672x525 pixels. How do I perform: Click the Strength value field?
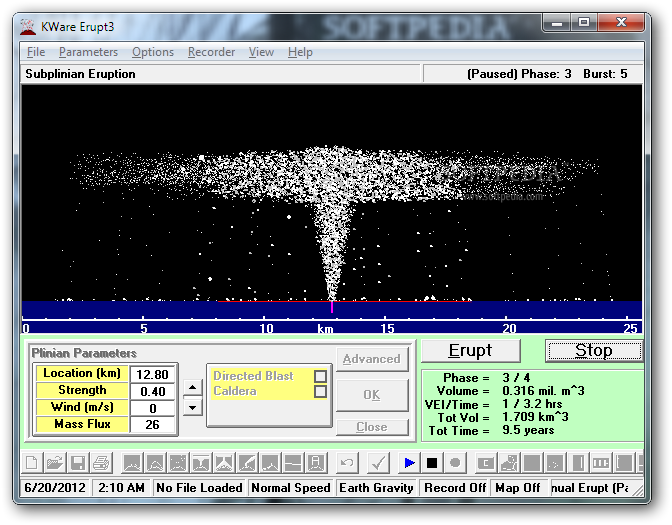tap(153, 391)
